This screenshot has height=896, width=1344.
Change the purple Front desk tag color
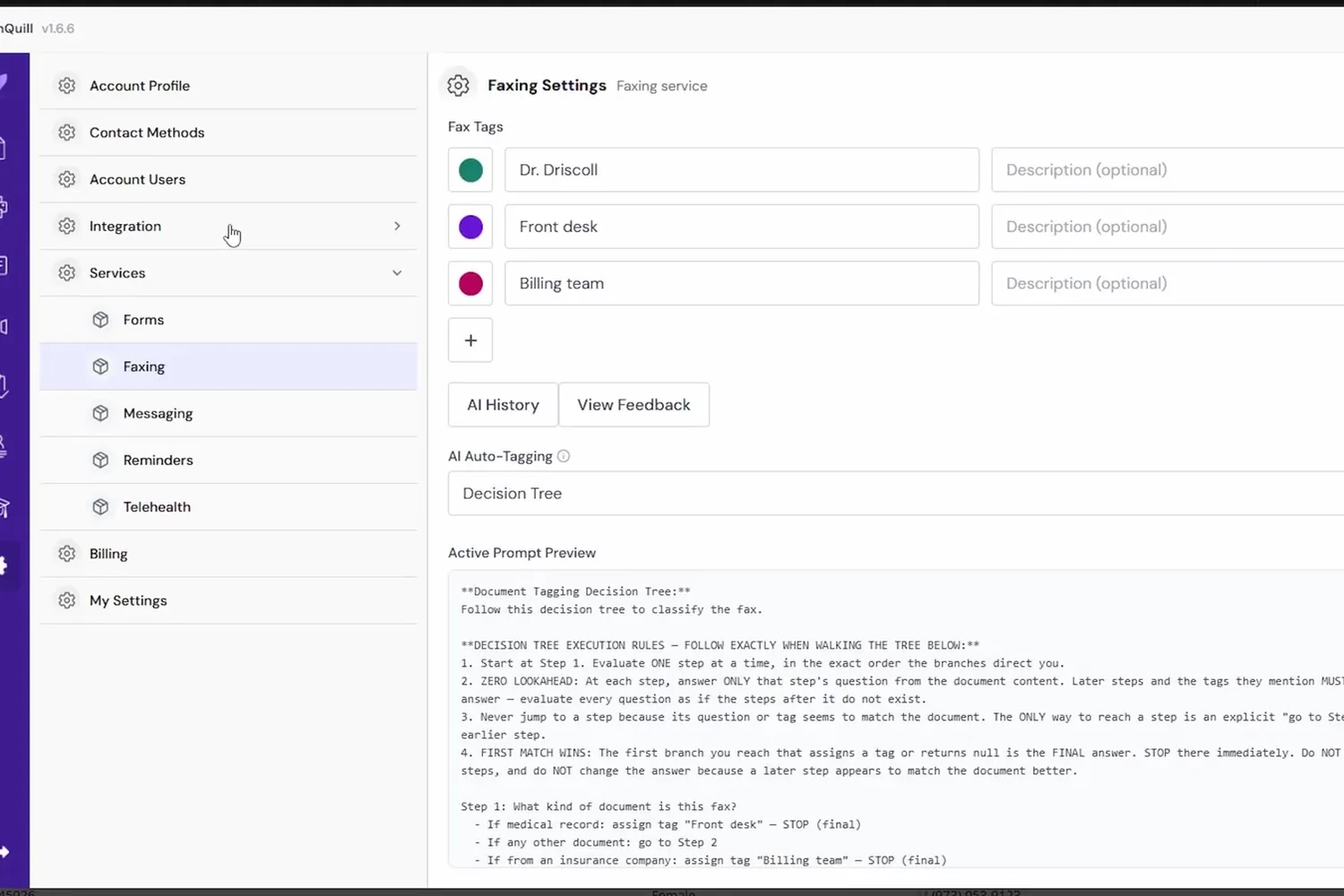coord(470,227)
